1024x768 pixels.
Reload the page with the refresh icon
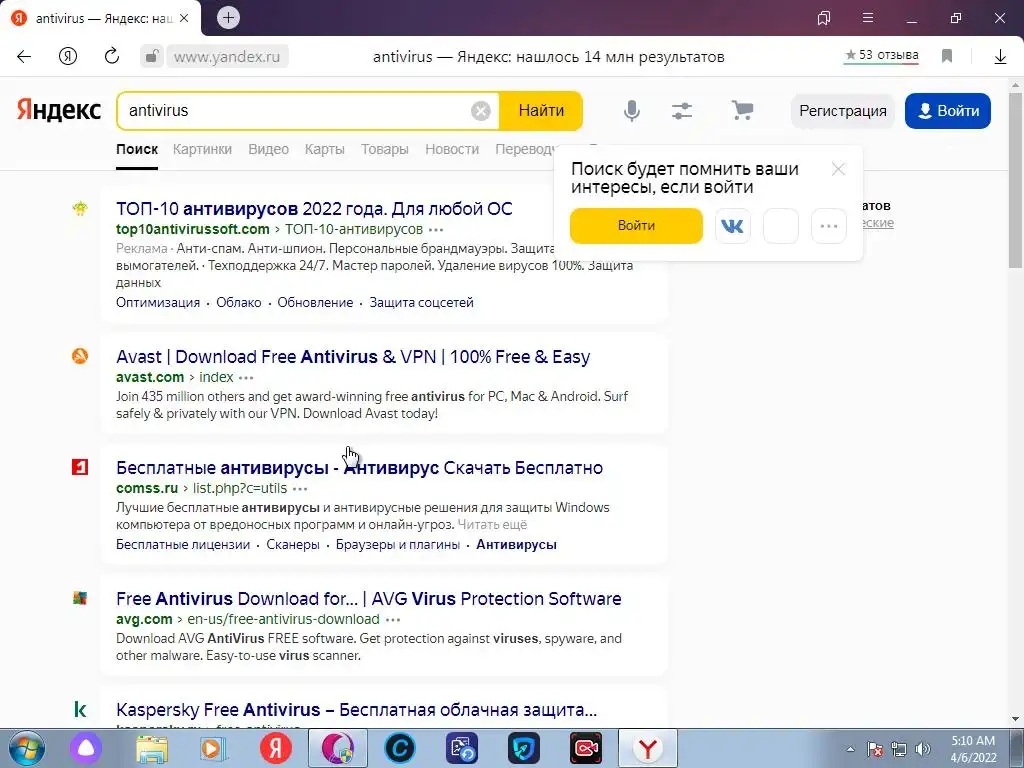(x=112, y=56)
